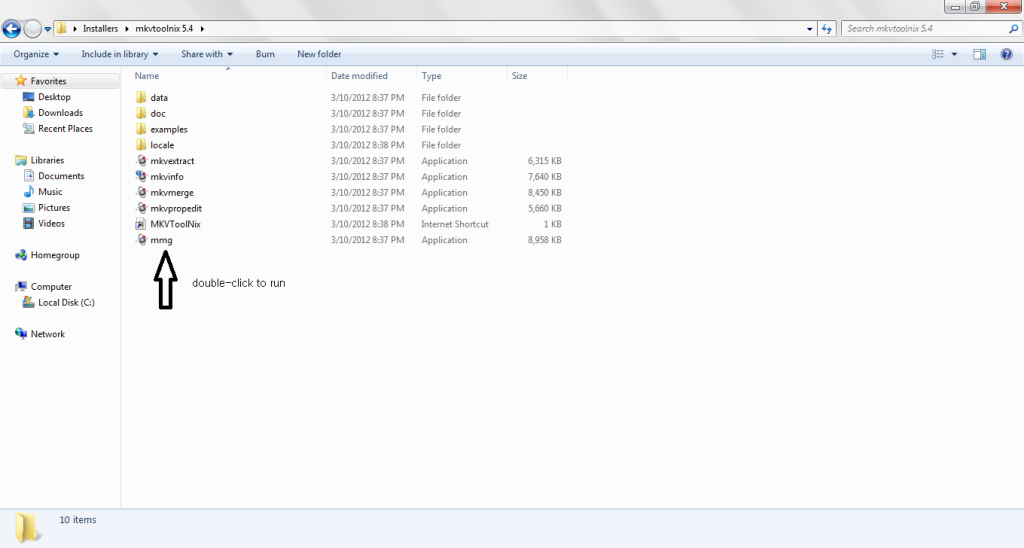1024x548 pixels.
Task: Select mkvtoolnix 5.4 in the breadcrumb
Action: [164, 29]
